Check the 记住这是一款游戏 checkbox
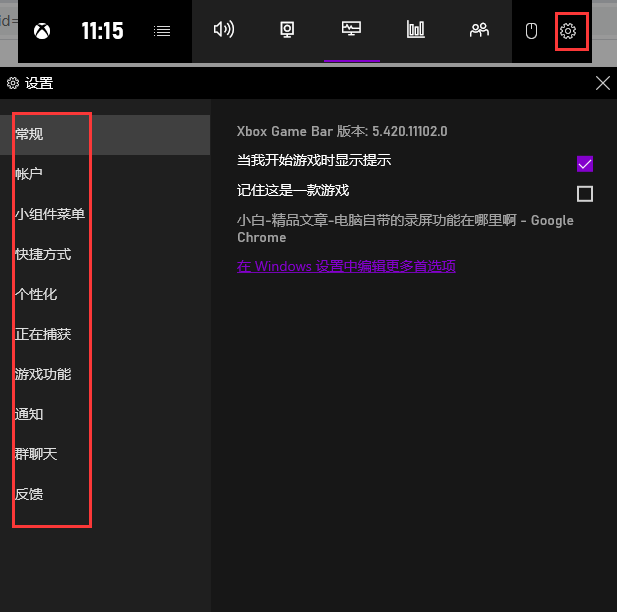This screenshot has width=617, height=612. tap(585, 194)
